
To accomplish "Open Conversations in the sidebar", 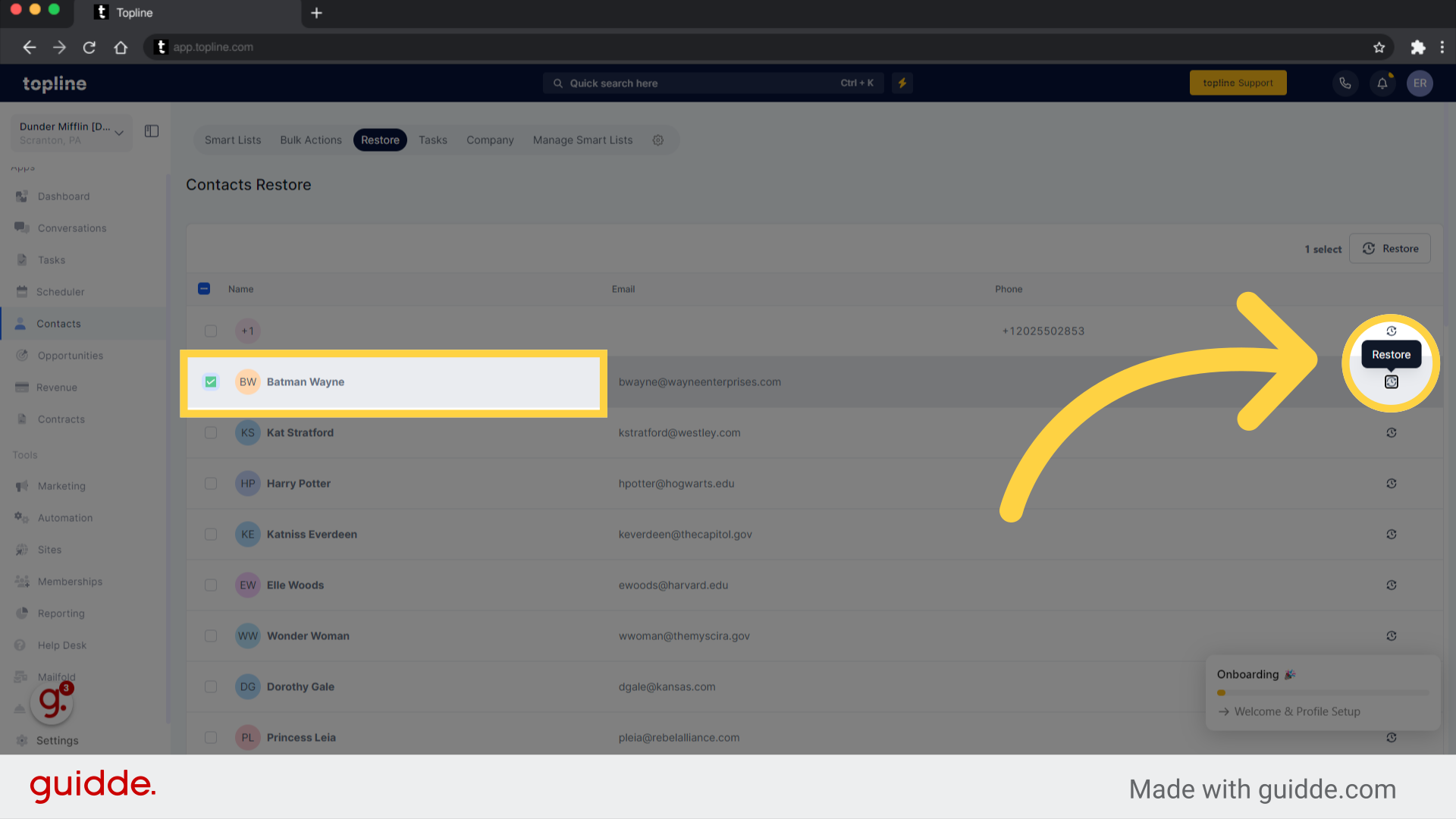I will (72, 228).
